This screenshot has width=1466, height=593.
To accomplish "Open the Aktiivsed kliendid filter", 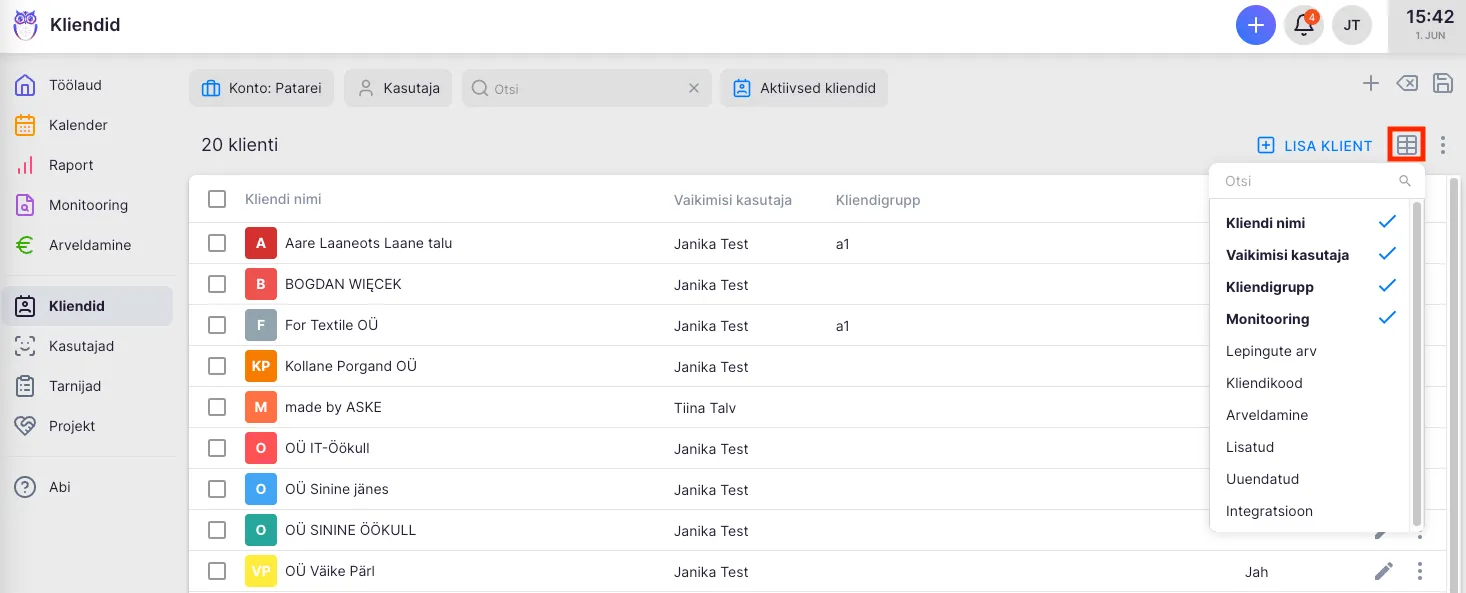I will pos(804,88).
